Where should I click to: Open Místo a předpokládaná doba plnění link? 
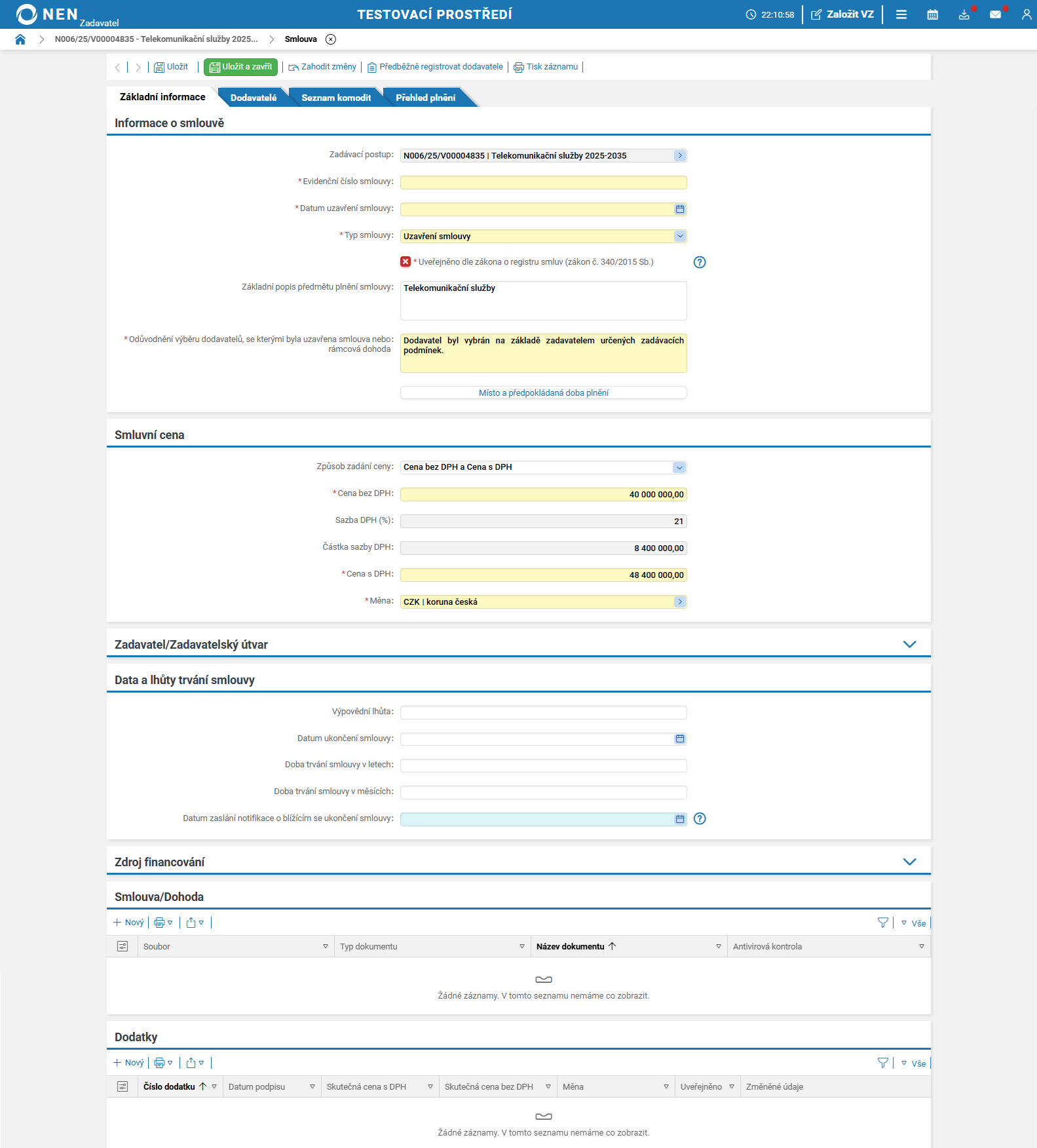[544, 392]
